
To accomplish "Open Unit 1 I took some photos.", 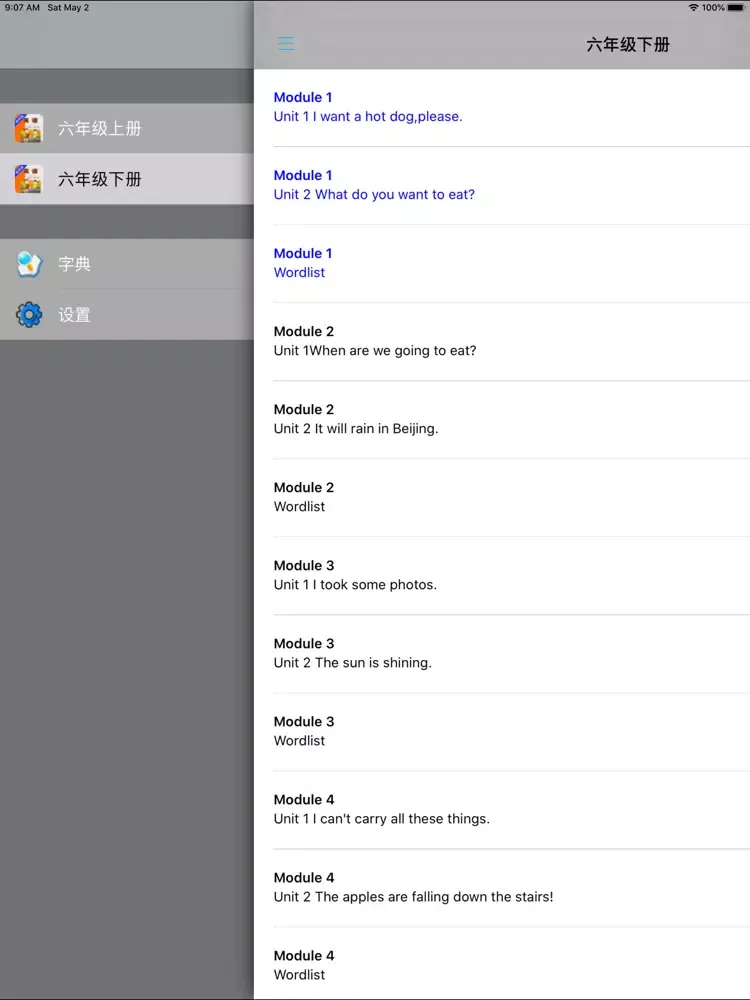I will tap(502, 576).
